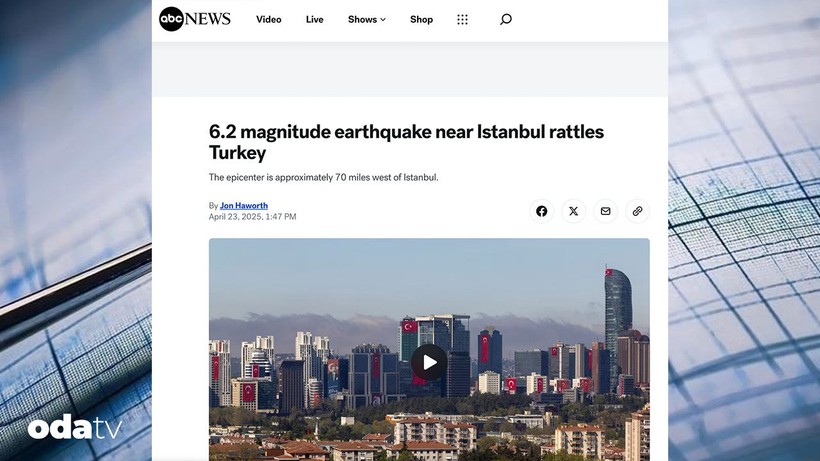Click the empty gray ad banner area
This screenshot has width=820, height=461.
pyautogui.click(x=409, y=69)
